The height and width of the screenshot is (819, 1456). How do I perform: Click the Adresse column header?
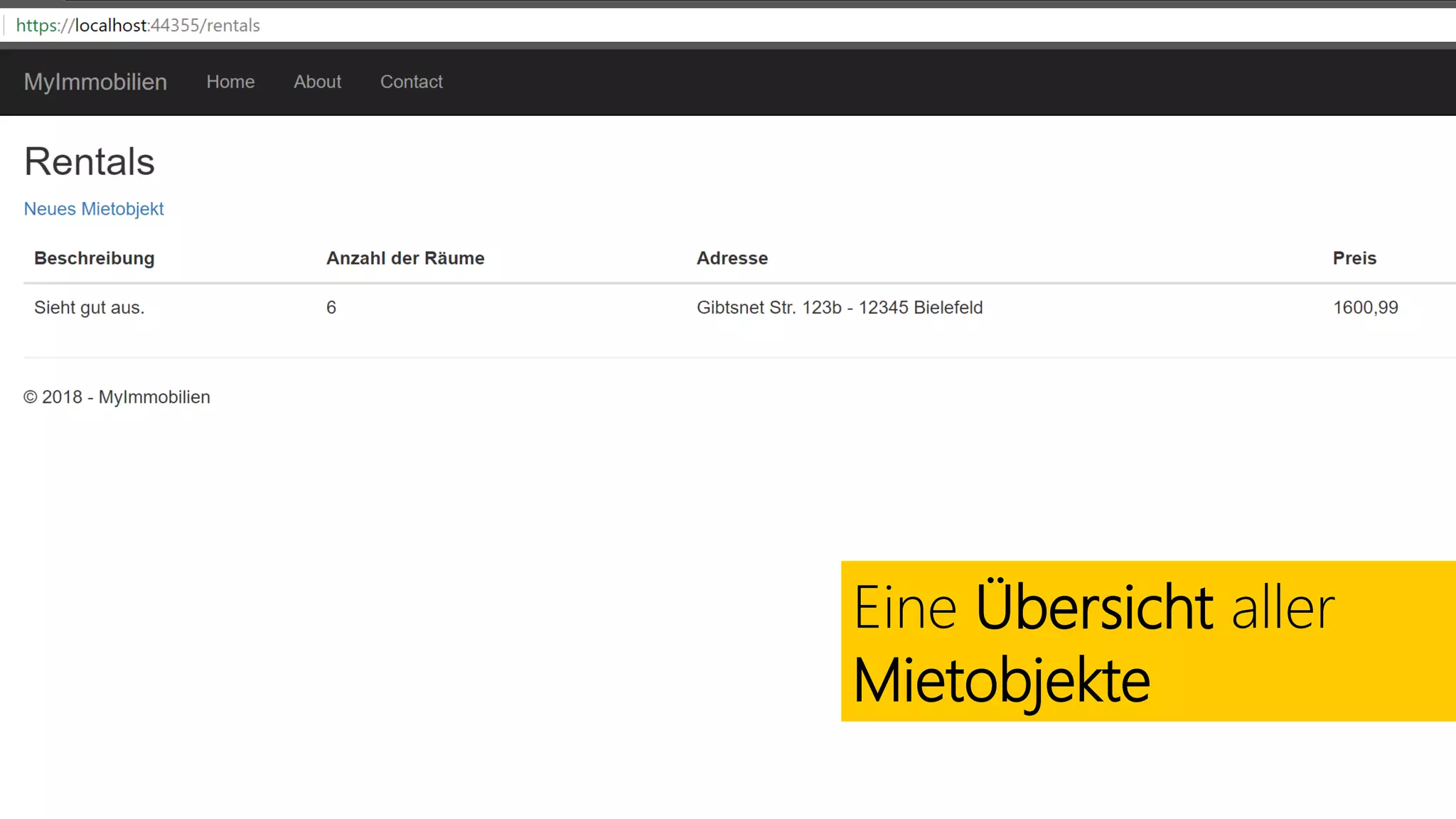tap(732, 258)
